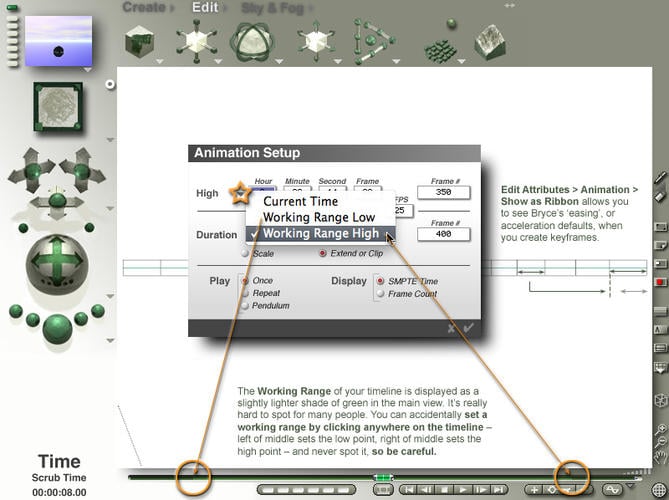The height and width of the screenshot is (500, 669).
Task: Jump to last frame of animation
Action: pos(498,490)
